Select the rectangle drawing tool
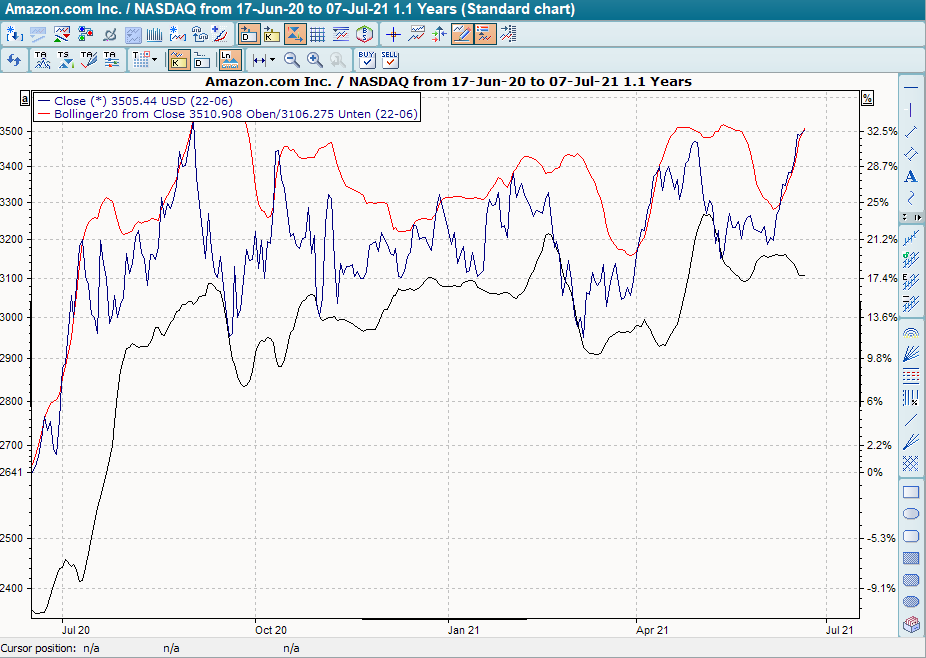This screenshot has width=926, height=658. (911, 491)
